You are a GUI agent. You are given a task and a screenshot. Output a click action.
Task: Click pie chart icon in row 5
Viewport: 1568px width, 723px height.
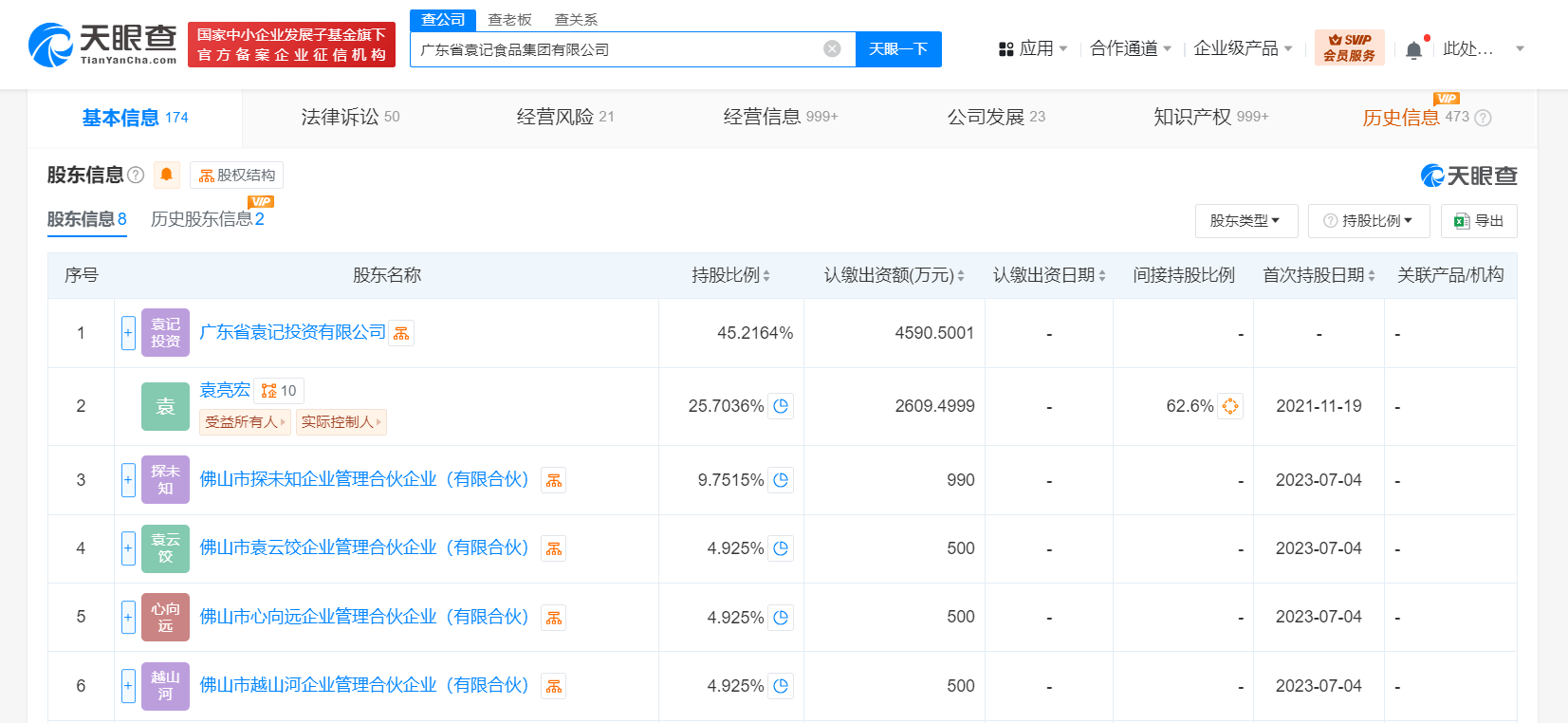(781, 618)
